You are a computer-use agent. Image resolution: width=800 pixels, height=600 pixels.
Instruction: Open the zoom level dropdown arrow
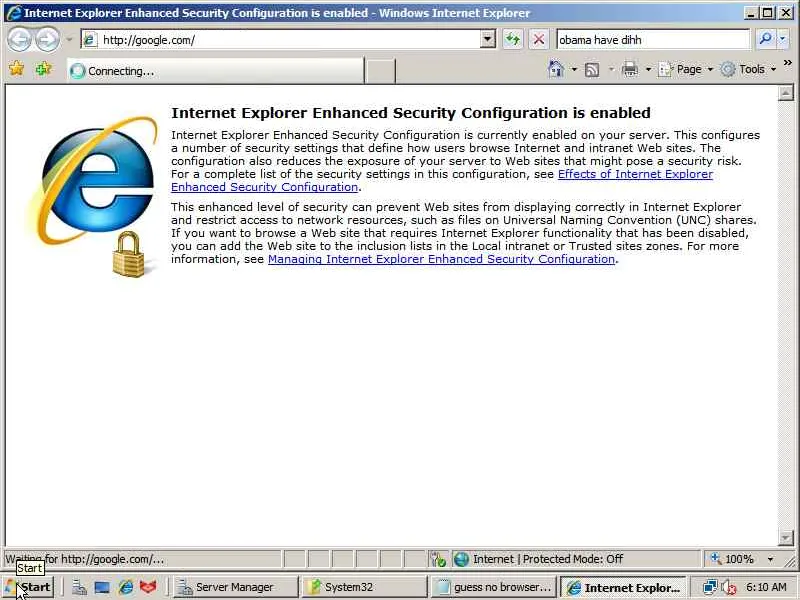770,559
